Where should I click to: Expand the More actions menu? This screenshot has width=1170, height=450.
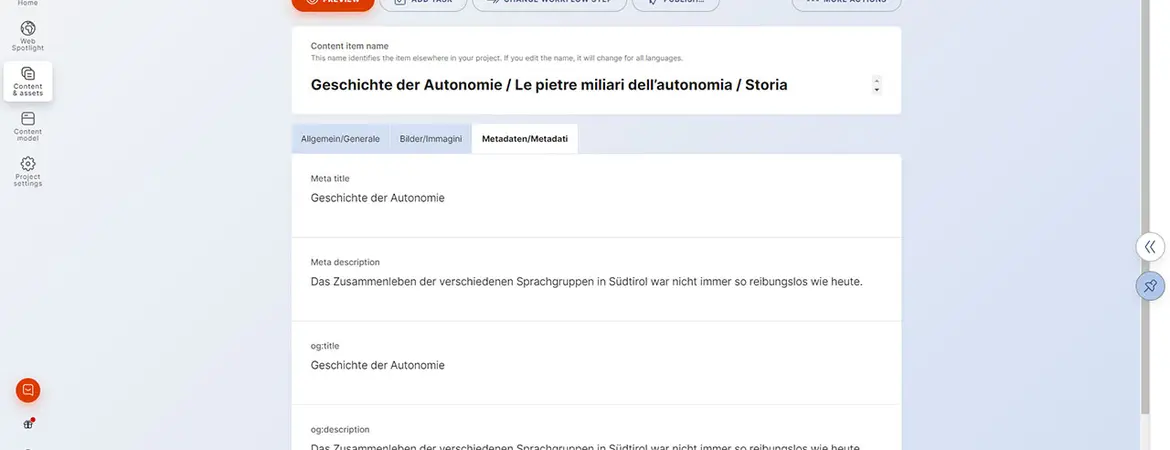(x=846, y=3)
